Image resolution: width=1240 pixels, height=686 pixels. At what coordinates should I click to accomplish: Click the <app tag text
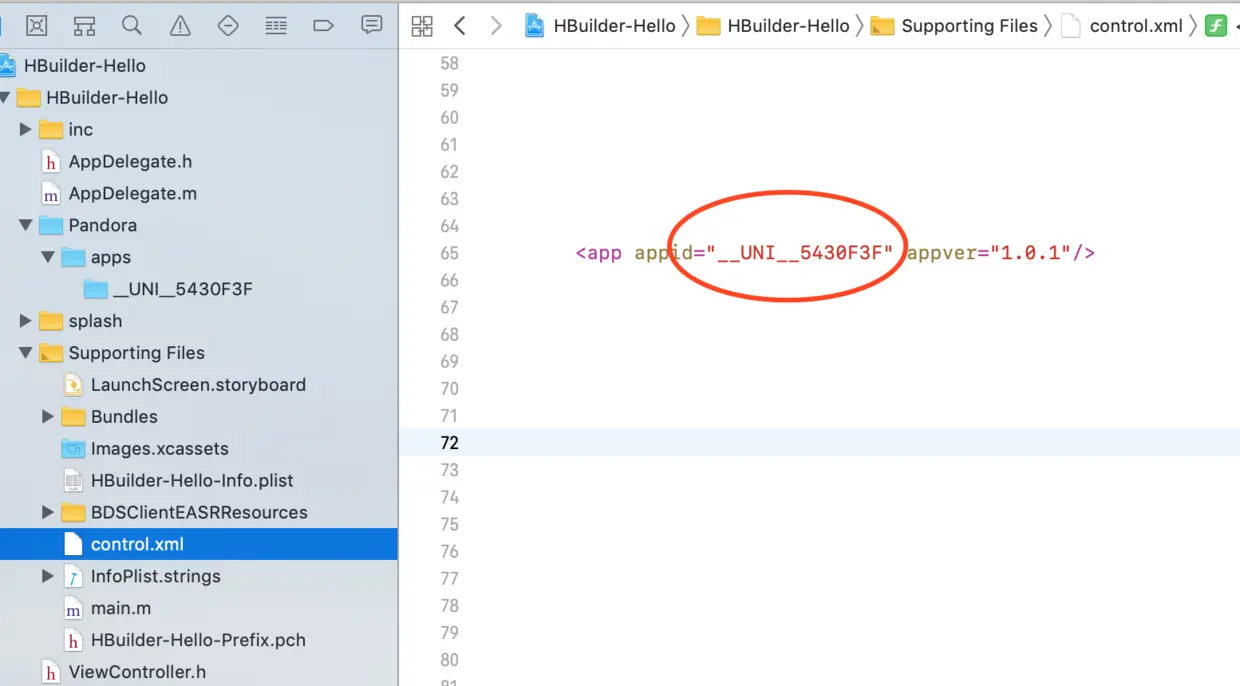point(599,254)
